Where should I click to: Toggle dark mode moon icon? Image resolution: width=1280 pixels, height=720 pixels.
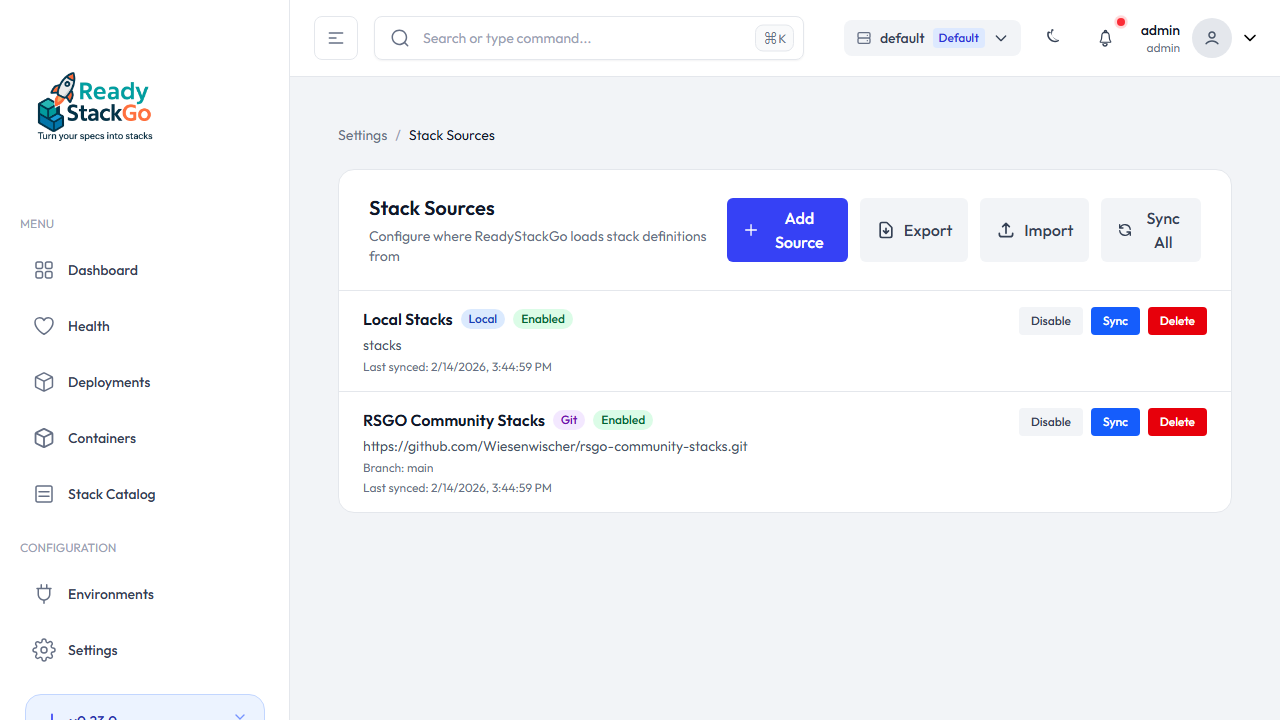tap(1053, 37)
